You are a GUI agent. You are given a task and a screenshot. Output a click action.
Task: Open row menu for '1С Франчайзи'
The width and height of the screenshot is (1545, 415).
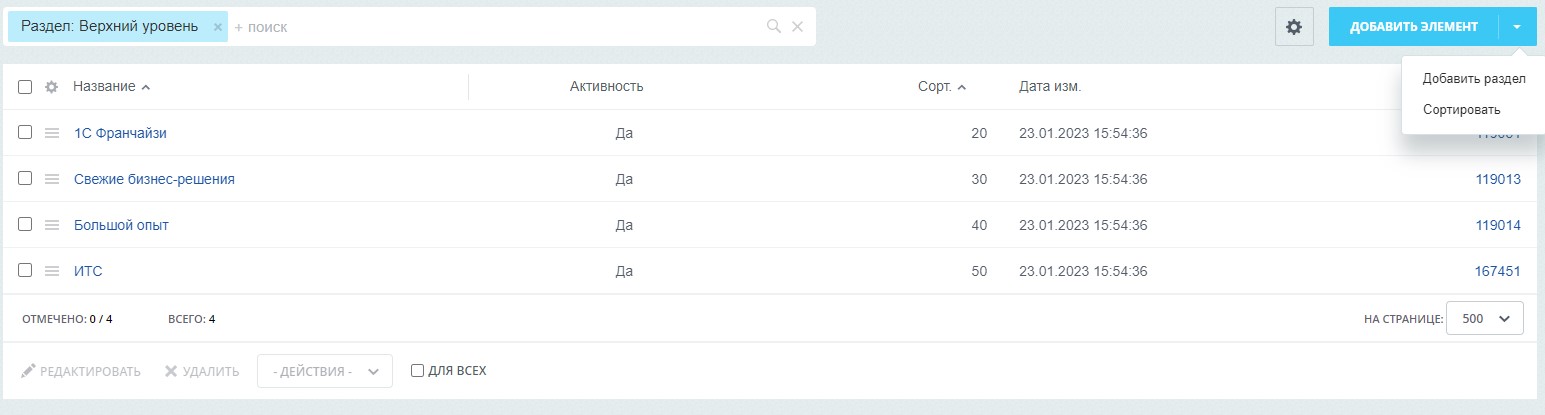point(52,133)
